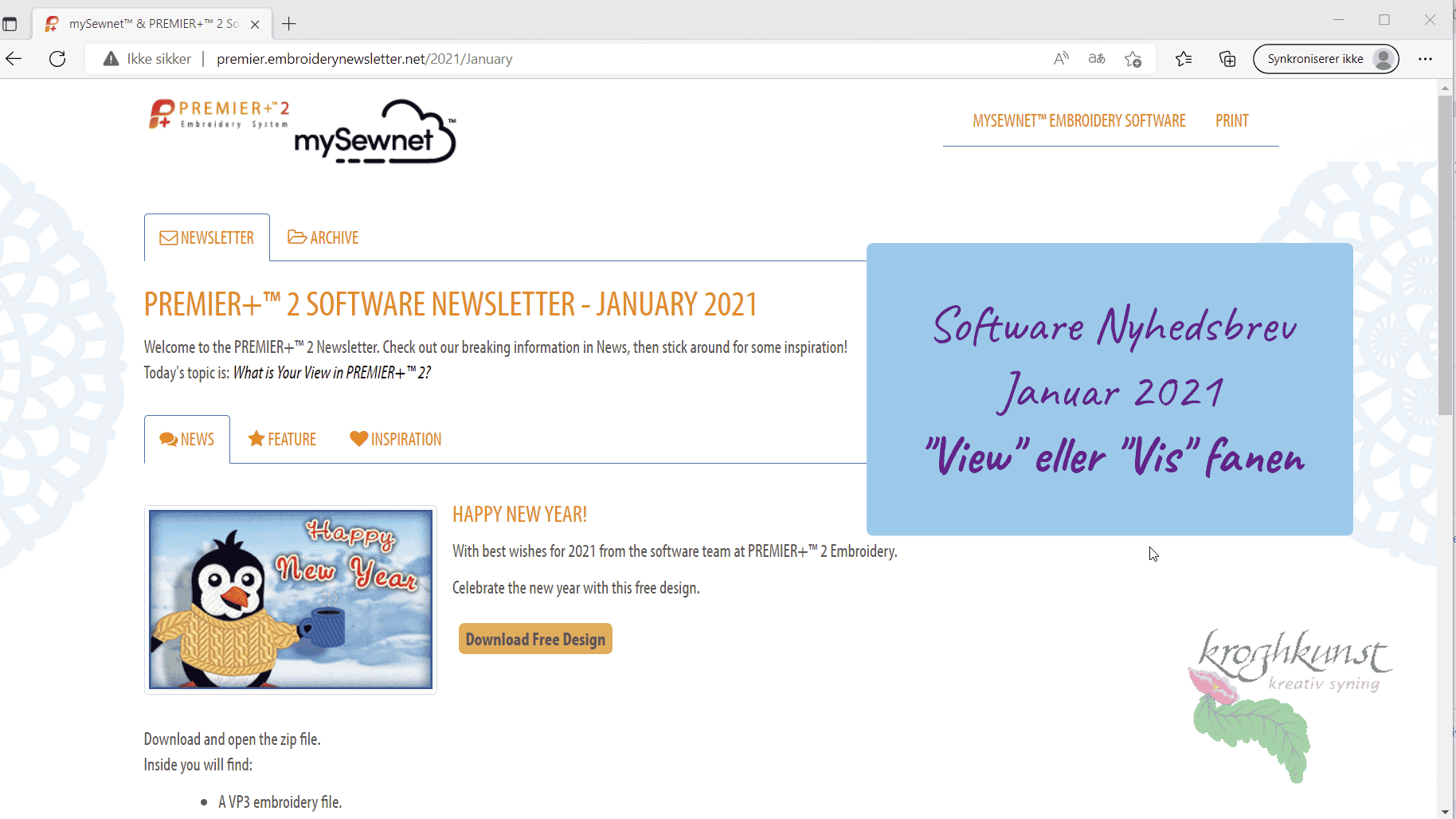Switch to the ARCHIVE tab

(x=323, y=237)
